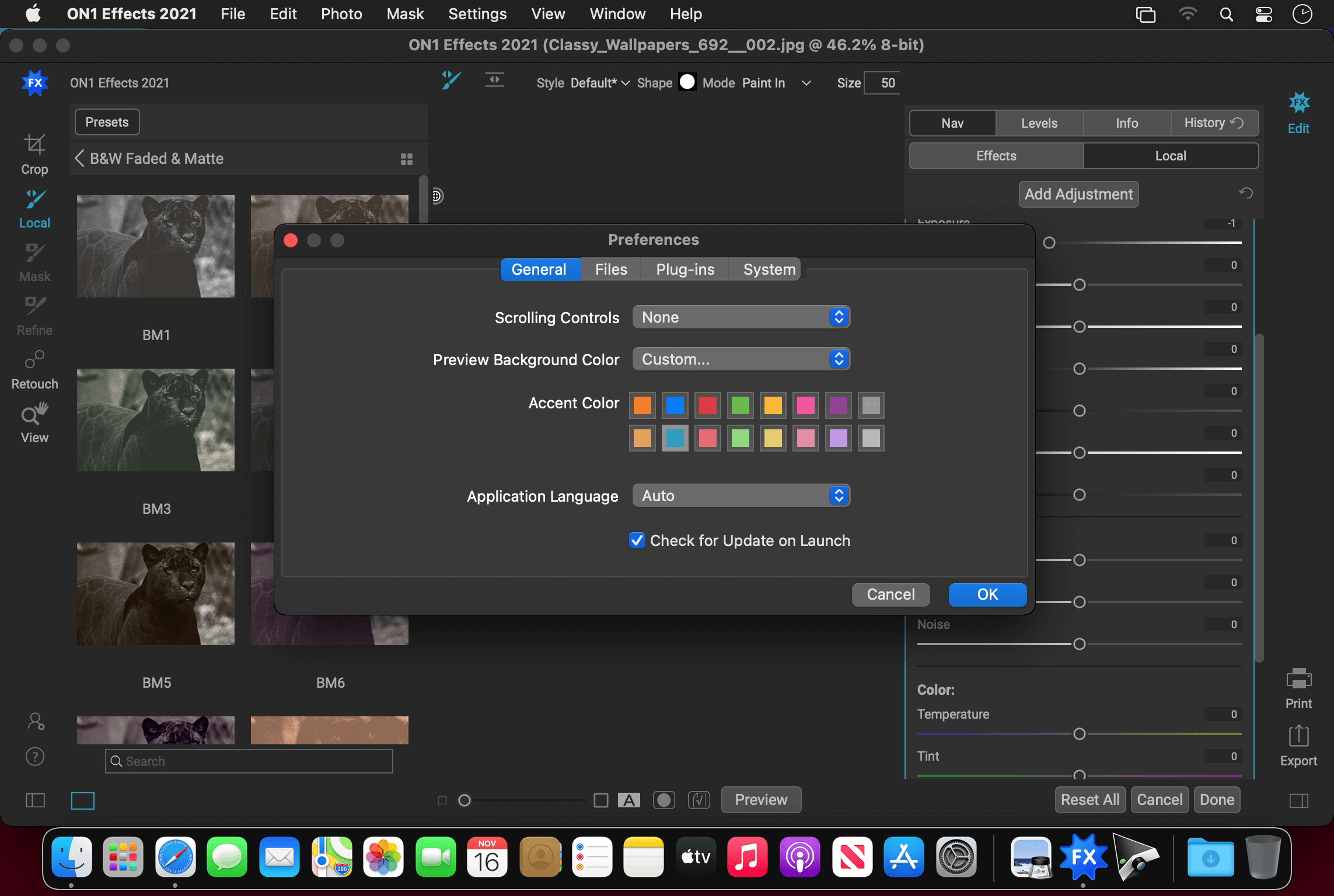
Task: Open Finder from the Dock
Action: pos(72,857)
